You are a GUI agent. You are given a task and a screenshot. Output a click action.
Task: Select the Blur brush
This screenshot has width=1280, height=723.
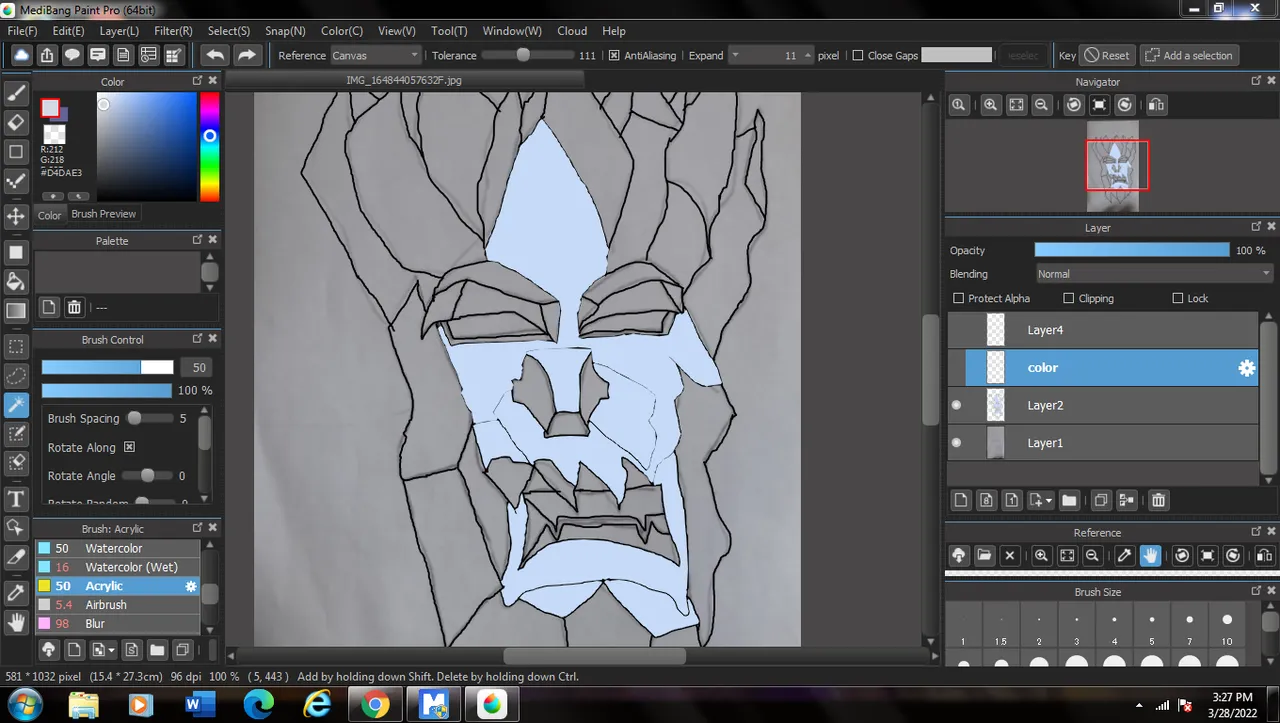click(x=118, y=624)
